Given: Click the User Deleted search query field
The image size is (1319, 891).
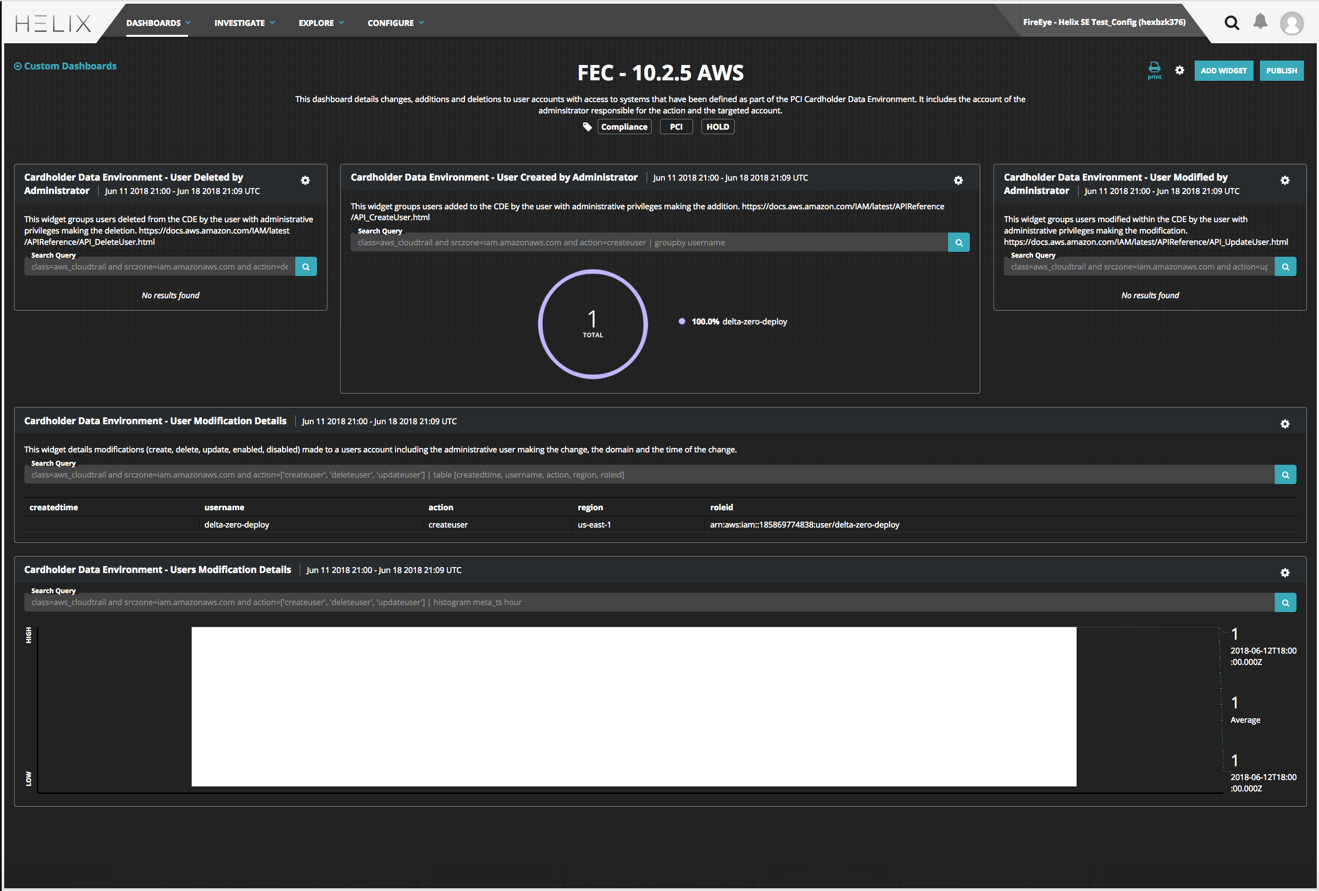Looking at the screenshot, I should click(x=160, y=267).
